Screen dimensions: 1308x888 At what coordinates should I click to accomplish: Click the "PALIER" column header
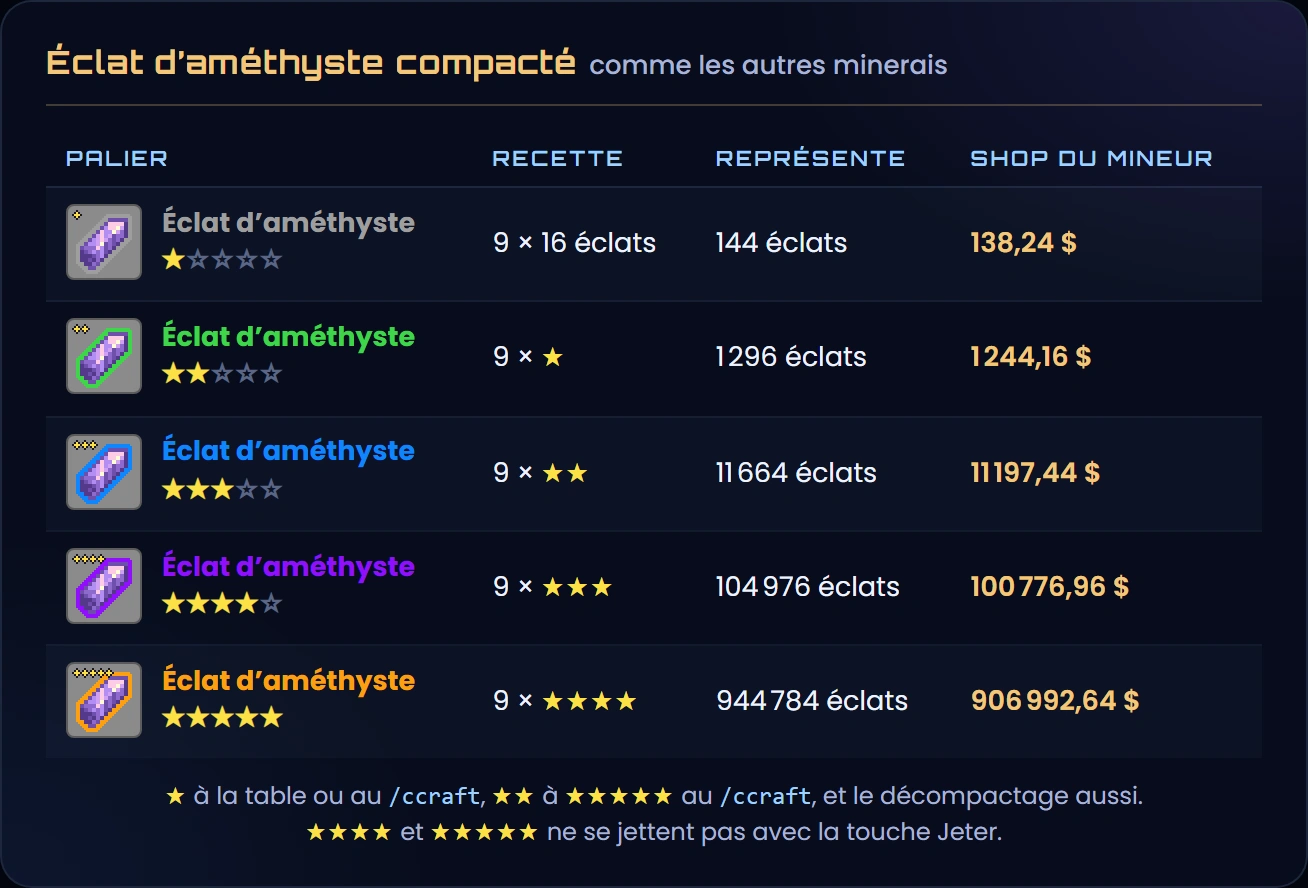tap(117, 158)
